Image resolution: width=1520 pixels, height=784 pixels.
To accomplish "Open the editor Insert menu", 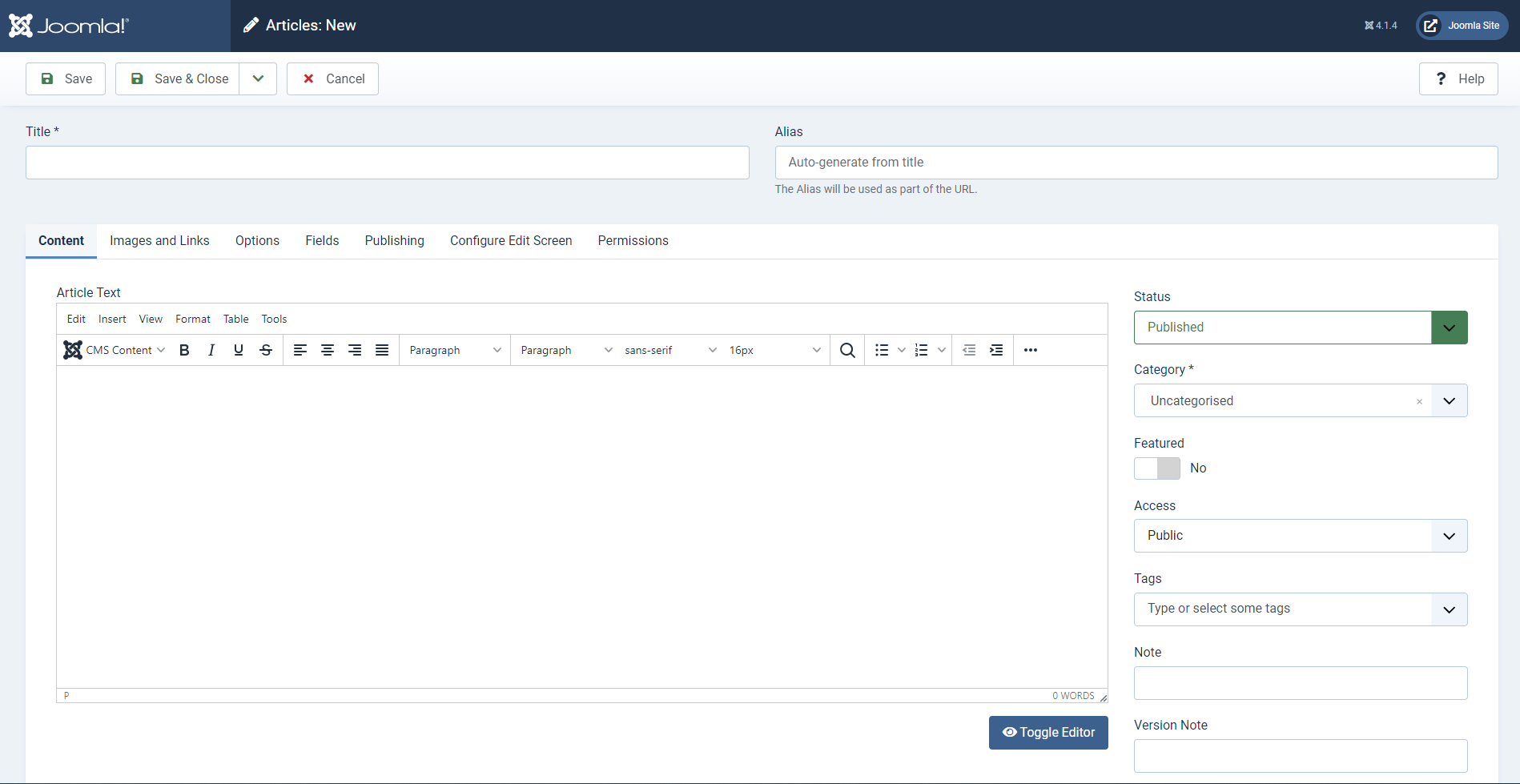I will (x=112, y=319).
